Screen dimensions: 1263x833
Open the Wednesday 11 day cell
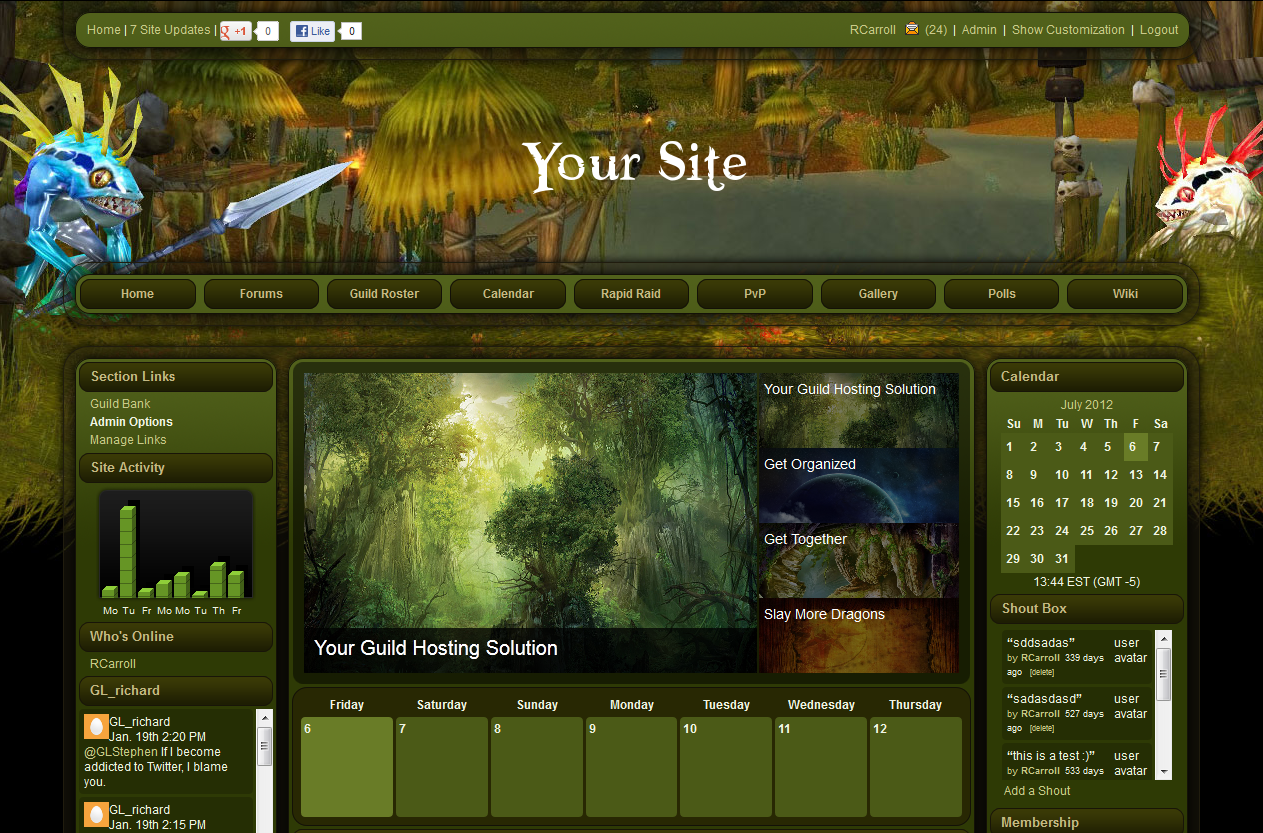[x=821, y=766]
